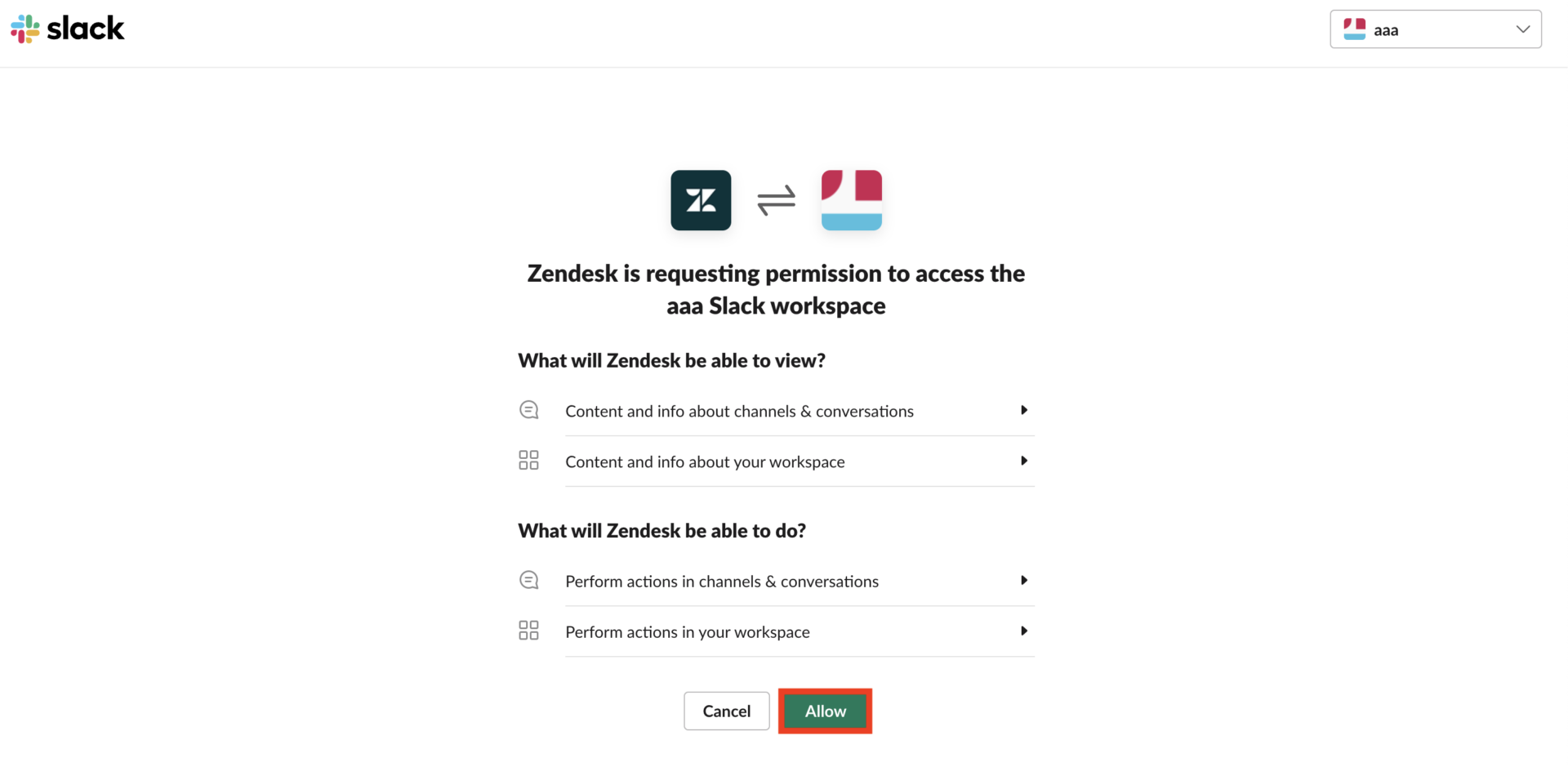Expand content about your workspace triangle

click(x=1023, y=461)
